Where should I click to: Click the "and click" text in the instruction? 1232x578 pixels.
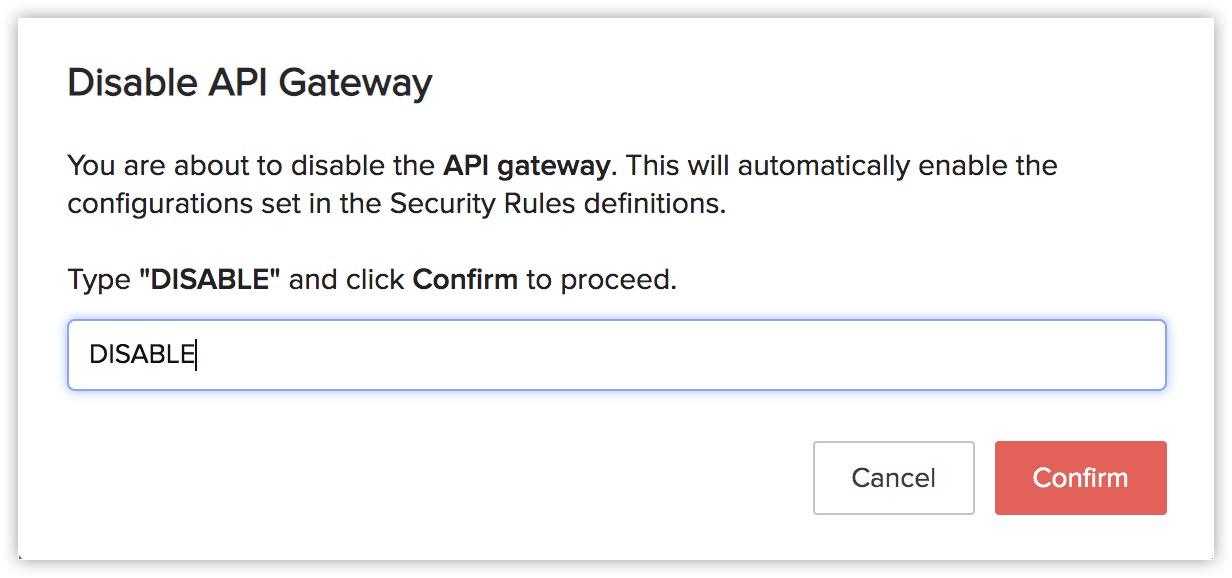click(350, 279)
